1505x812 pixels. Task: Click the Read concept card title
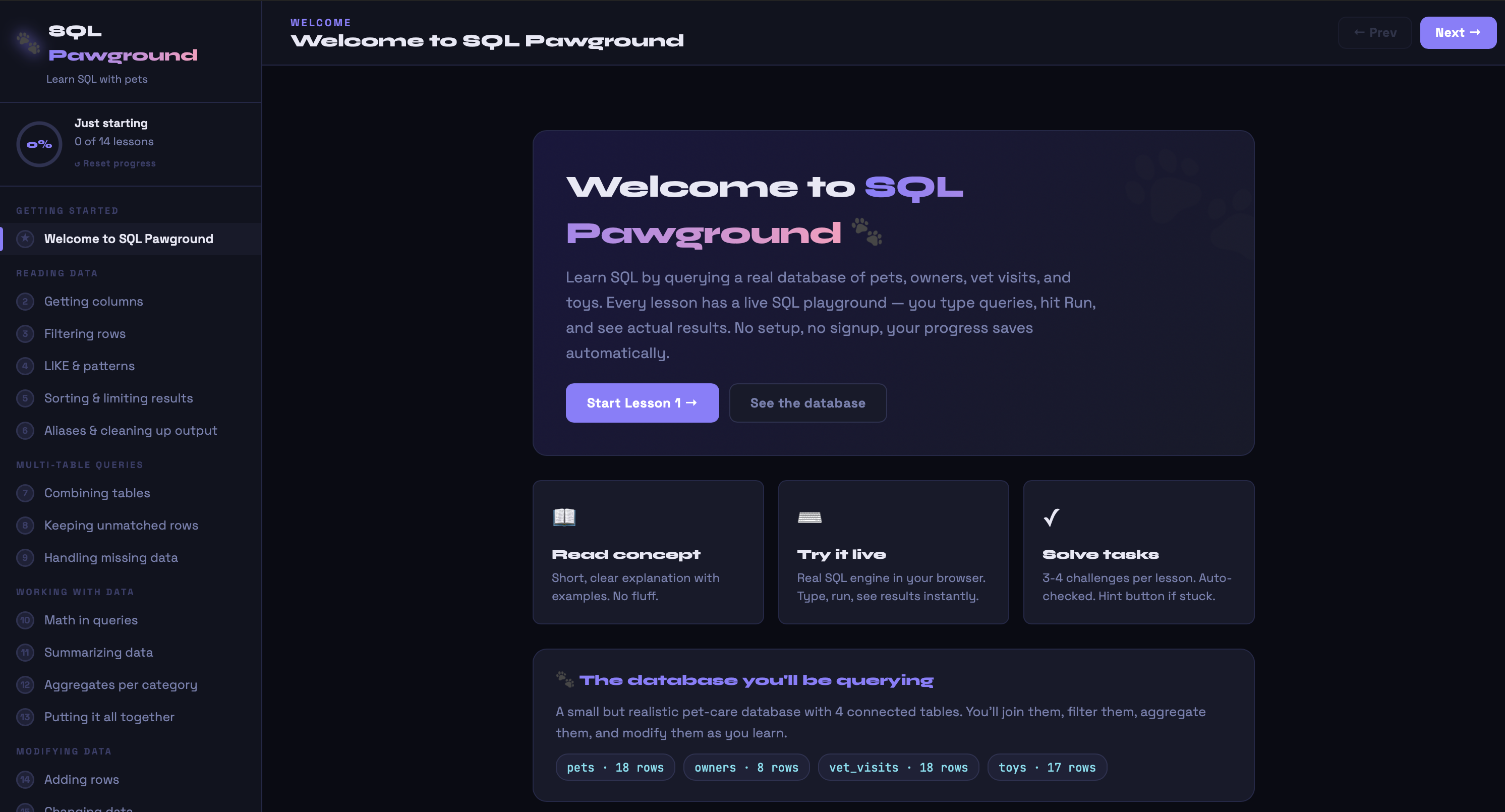[626, 555]
